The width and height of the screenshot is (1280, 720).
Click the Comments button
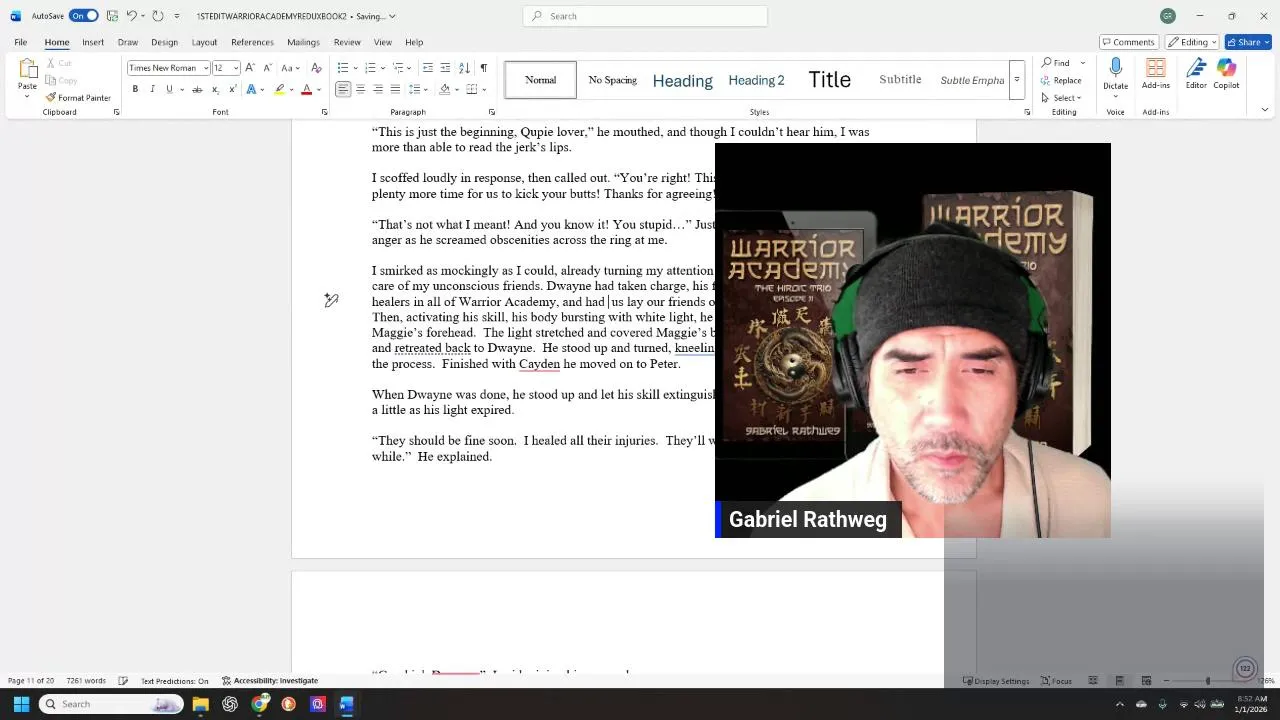1129,42
